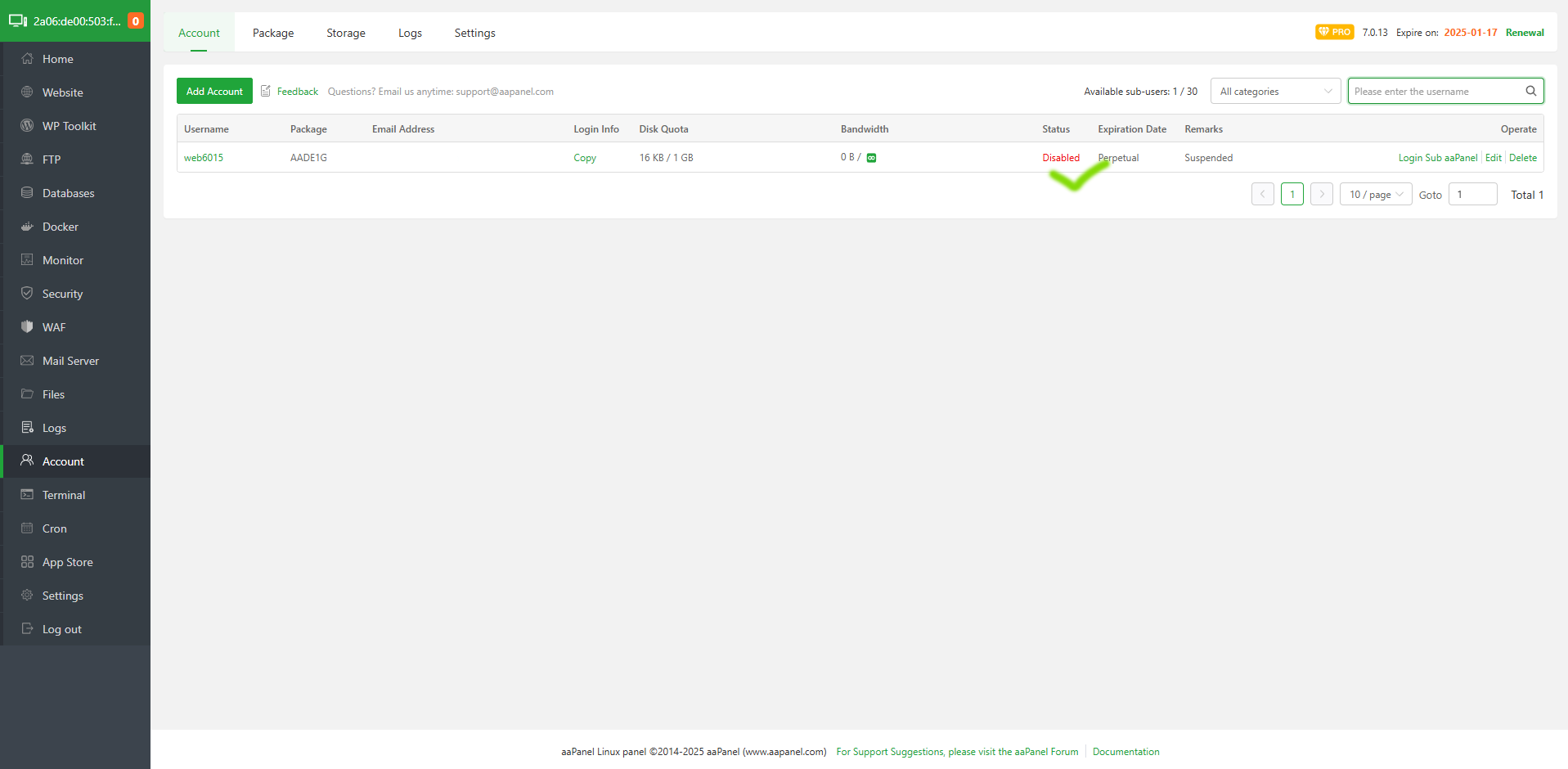Edit the web6015 account
The image size is (1568, 769).
pyautogui.click(x=1494, y=158)
